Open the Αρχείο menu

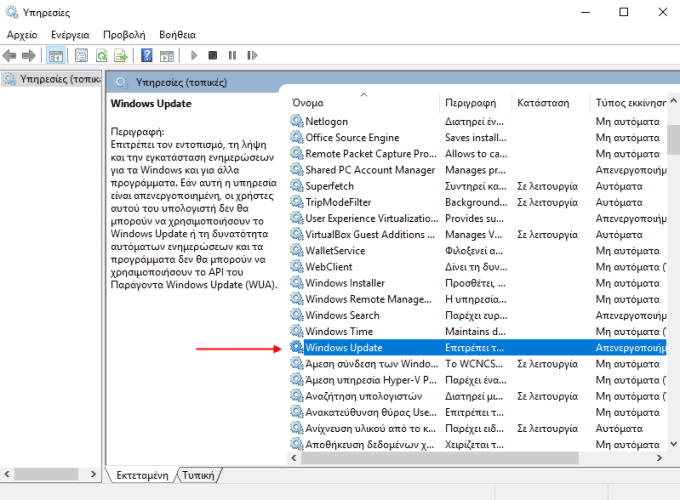click(22, 35)
